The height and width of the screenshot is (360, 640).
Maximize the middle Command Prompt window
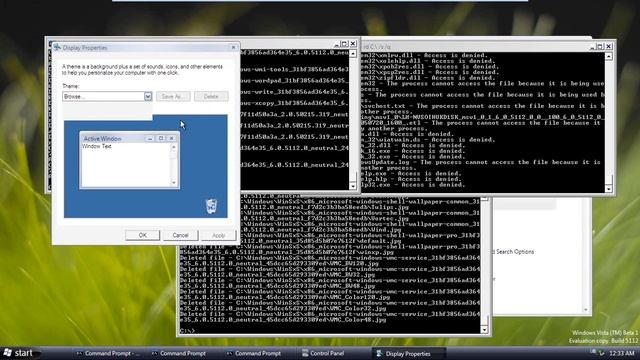click(344, 43)
